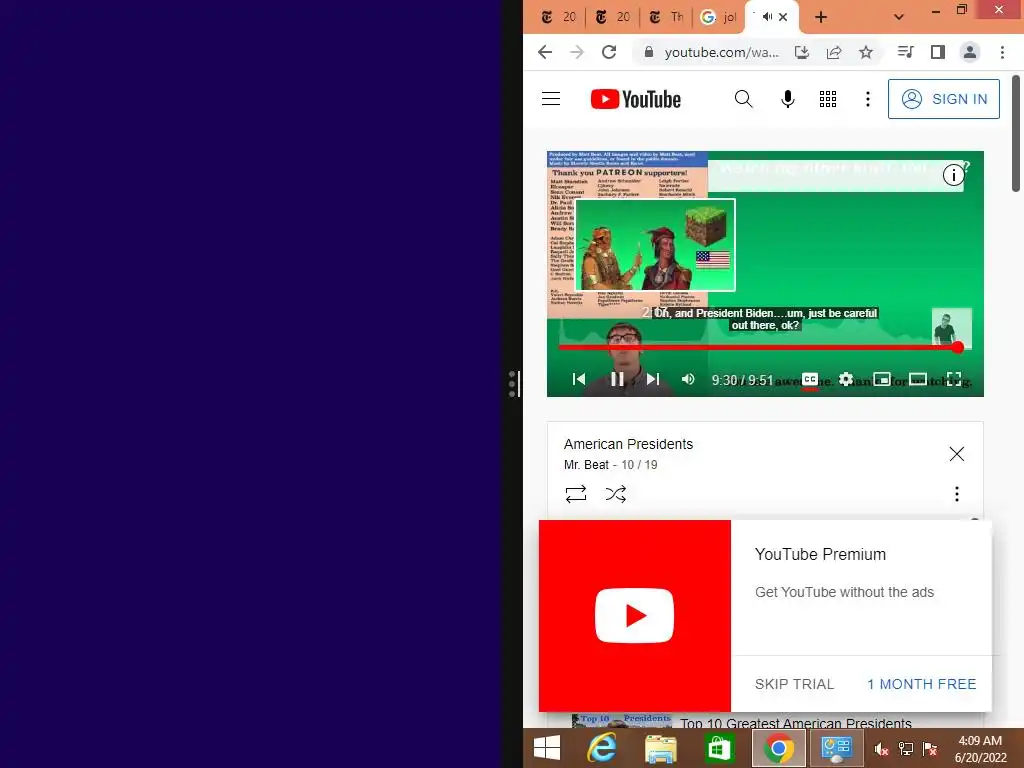
Task: Click the split-view divider handle
Action: (x=514, y=384)
